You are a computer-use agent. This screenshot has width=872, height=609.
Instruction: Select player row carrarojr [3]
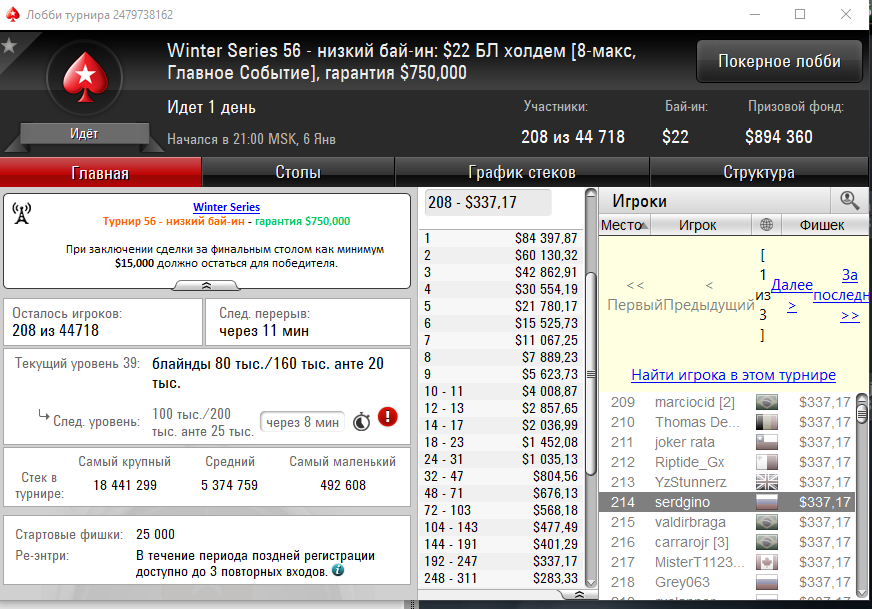point(727,542)
